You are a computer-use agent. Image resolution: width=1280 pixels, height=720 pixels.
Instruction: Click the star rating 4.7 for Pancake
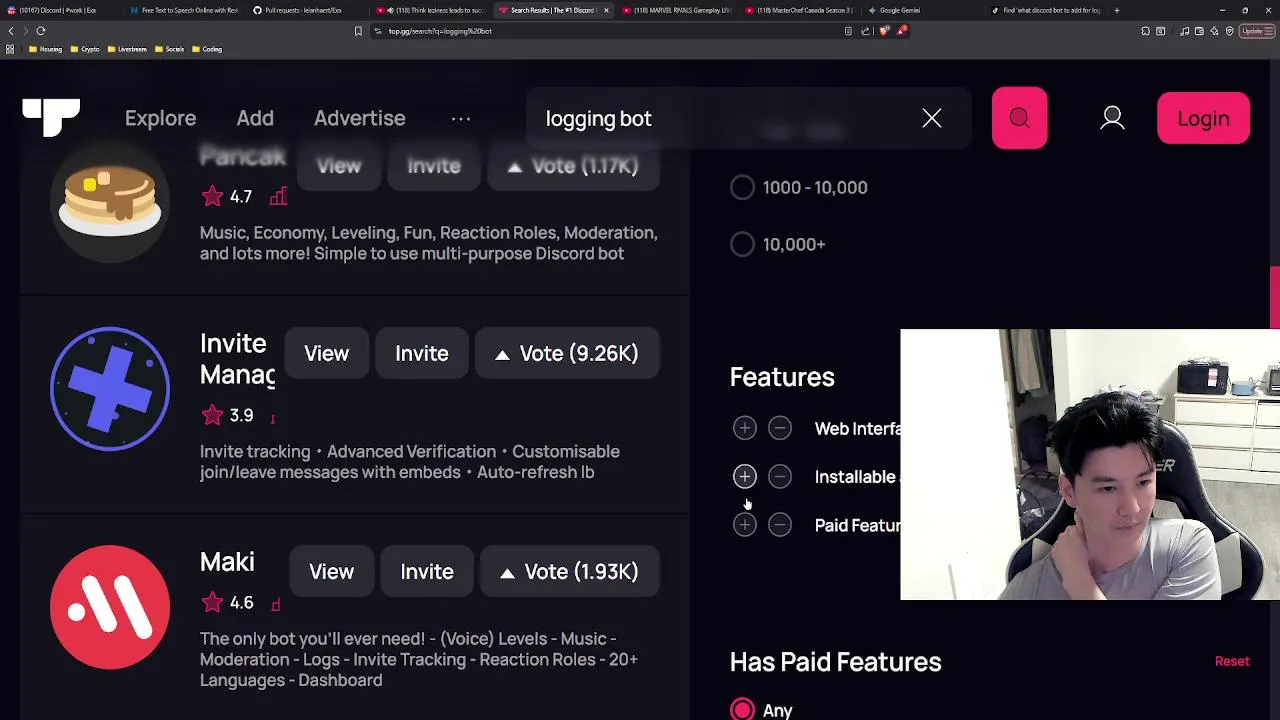coord(227,196)
